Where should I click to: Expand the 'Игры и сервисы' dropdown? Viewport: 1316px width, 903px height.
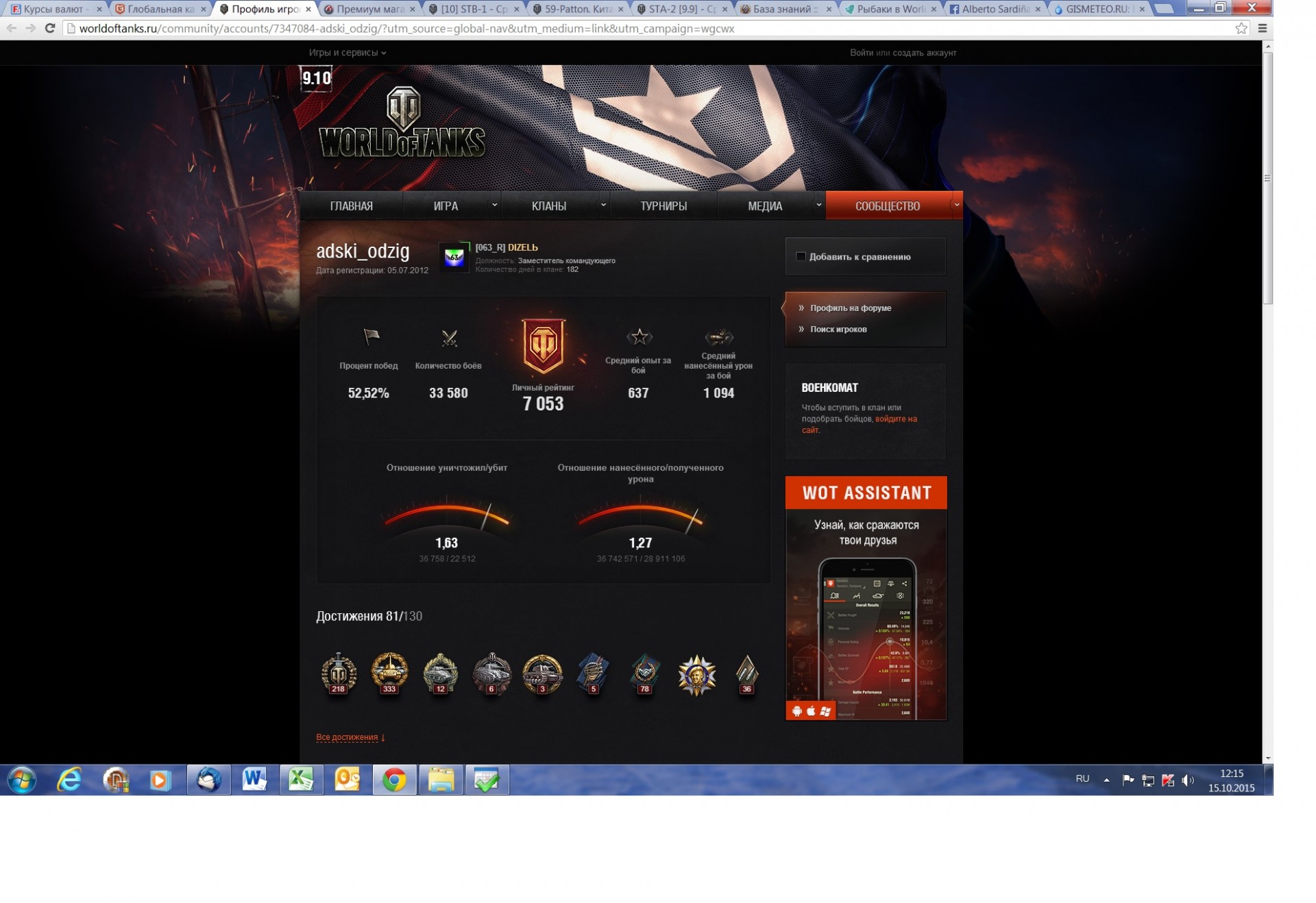tap(347, 53)
